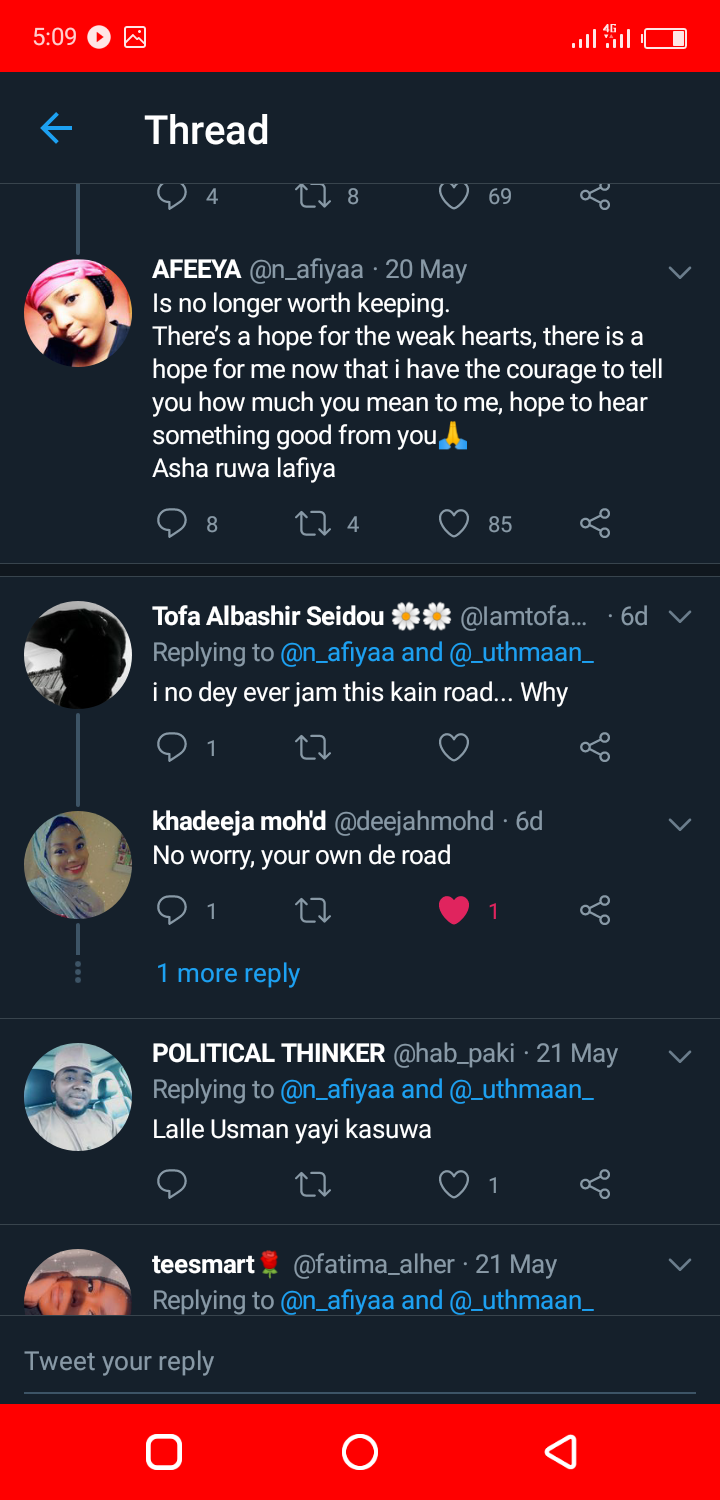Share POLITICAL THINKER's tweet
The height and width of the screenshot is (1500, 720).
click(595, 1185)
